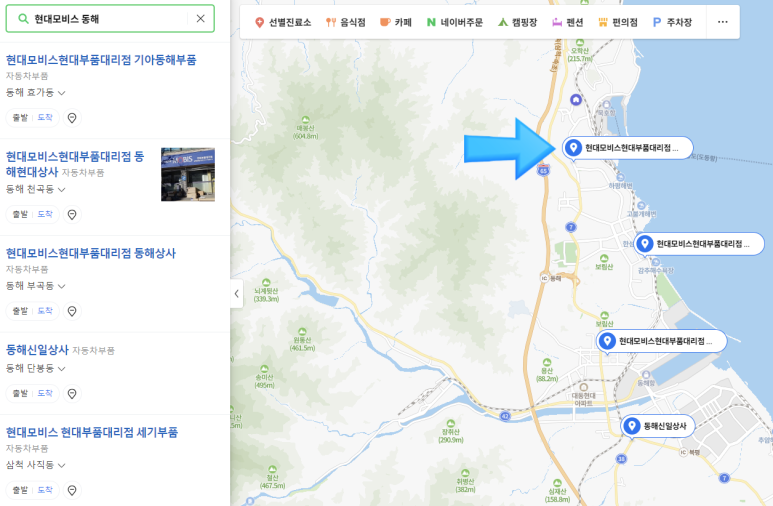Select the 주차장 category filter
The width and height of the screenshot is (773, 506).
click(672, 22)
